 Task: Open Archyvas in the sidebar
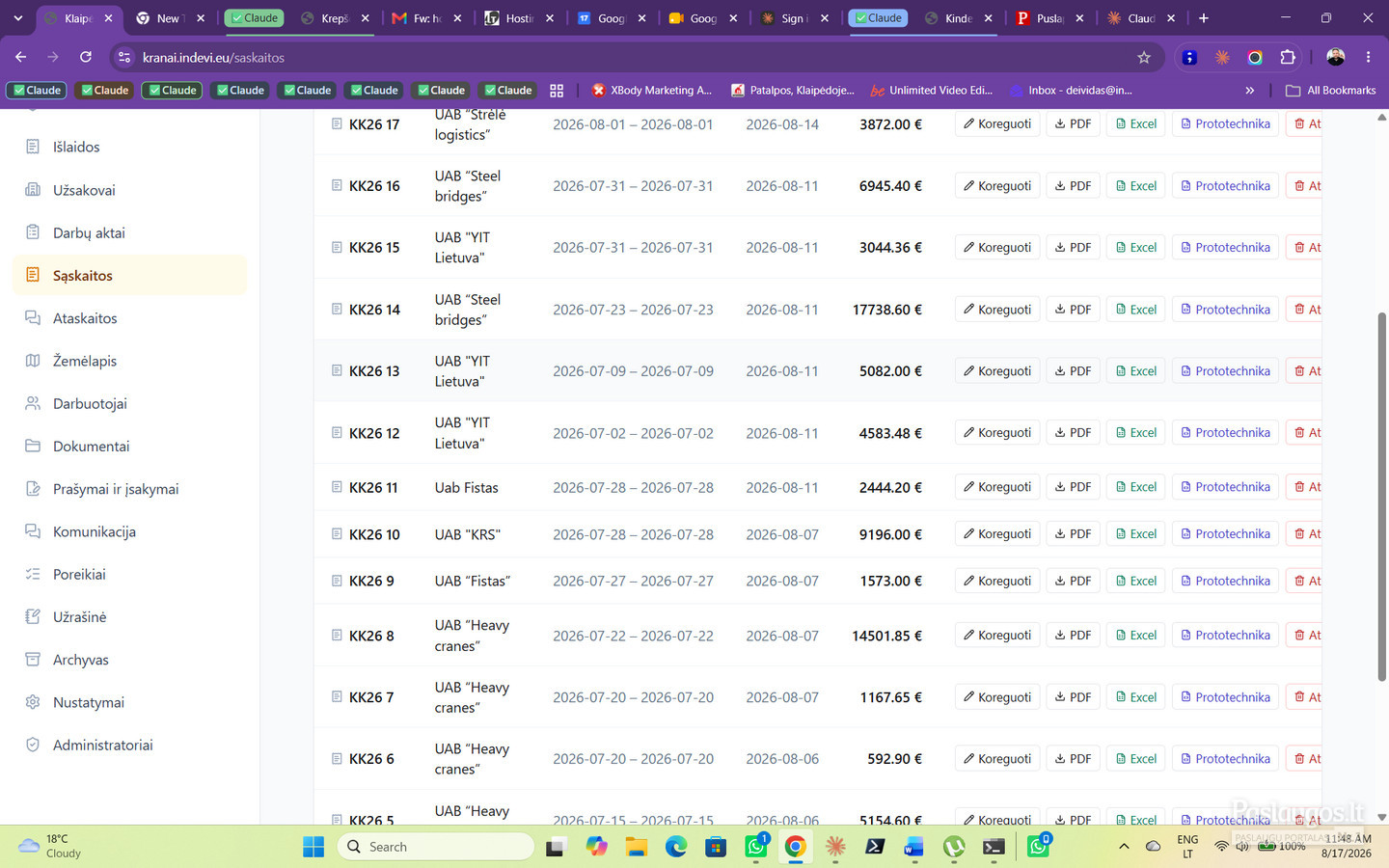point(129,660)
